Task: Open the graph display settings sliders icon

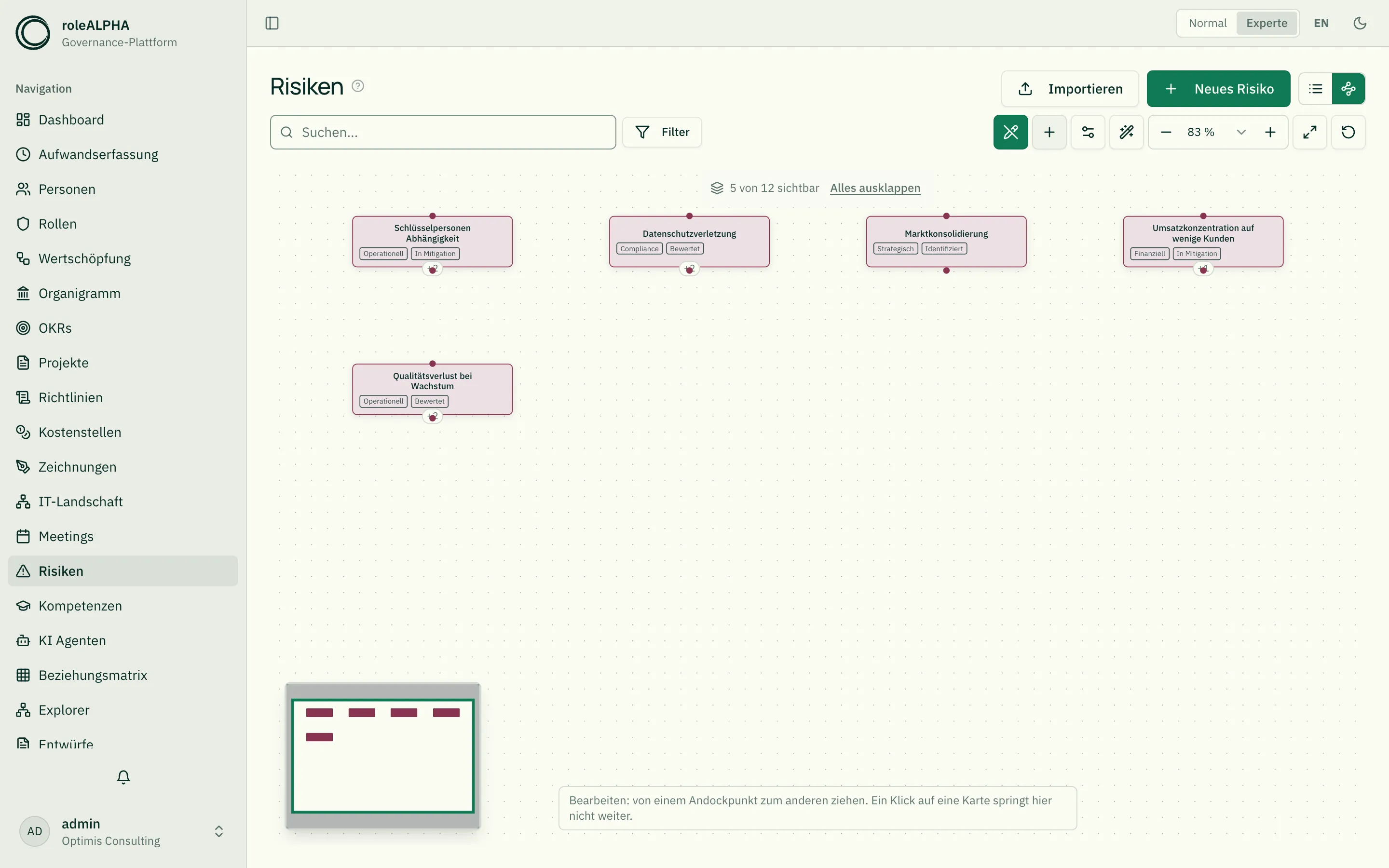Action: [1088, 132]
